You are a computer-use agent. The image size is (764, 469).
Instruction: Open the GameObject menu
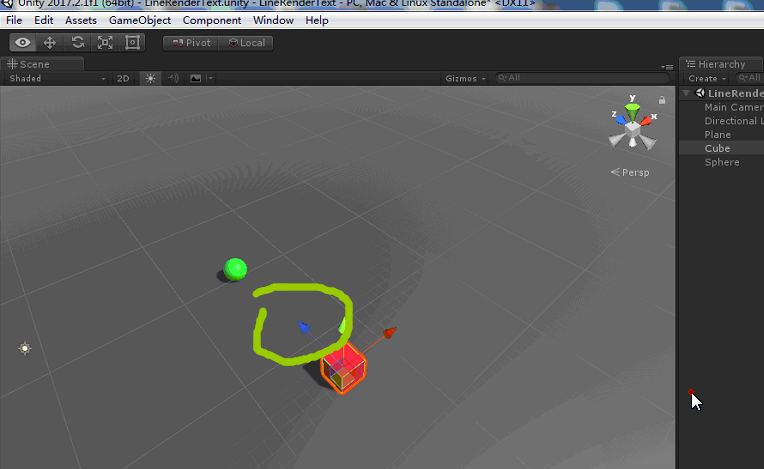[140, 20]
